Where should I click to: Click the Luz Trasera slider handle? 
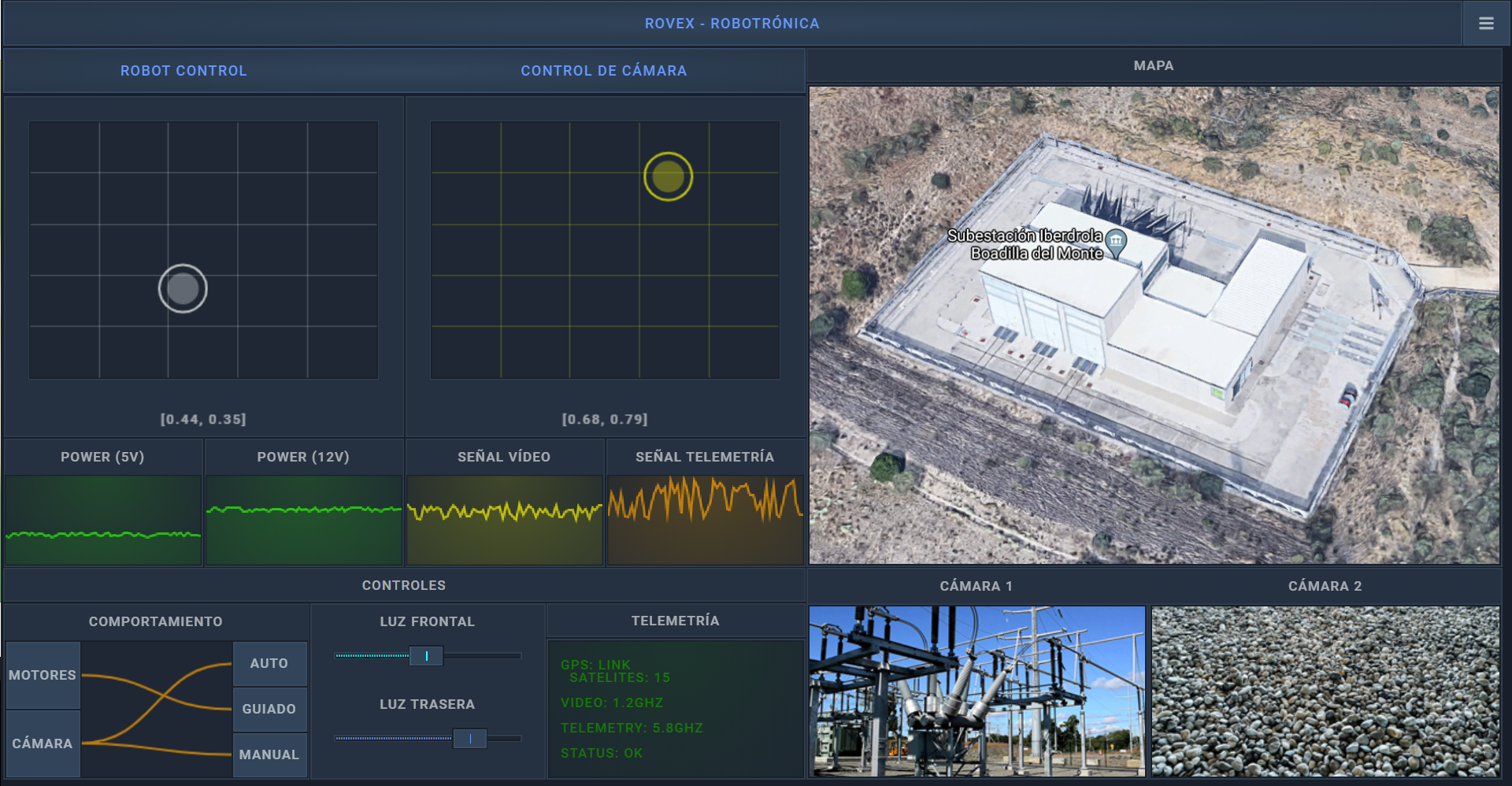pyautogui.click(x=470, y=739)
